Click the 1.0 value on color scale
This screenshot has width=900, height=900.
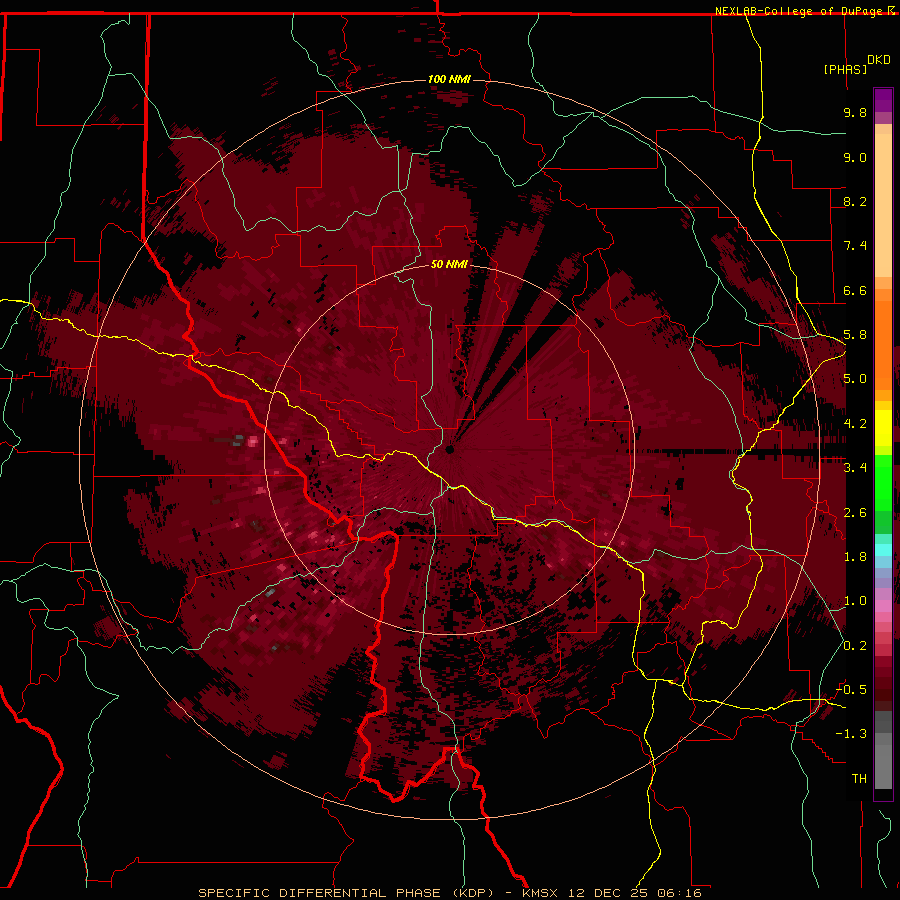[x=855, y=601]
